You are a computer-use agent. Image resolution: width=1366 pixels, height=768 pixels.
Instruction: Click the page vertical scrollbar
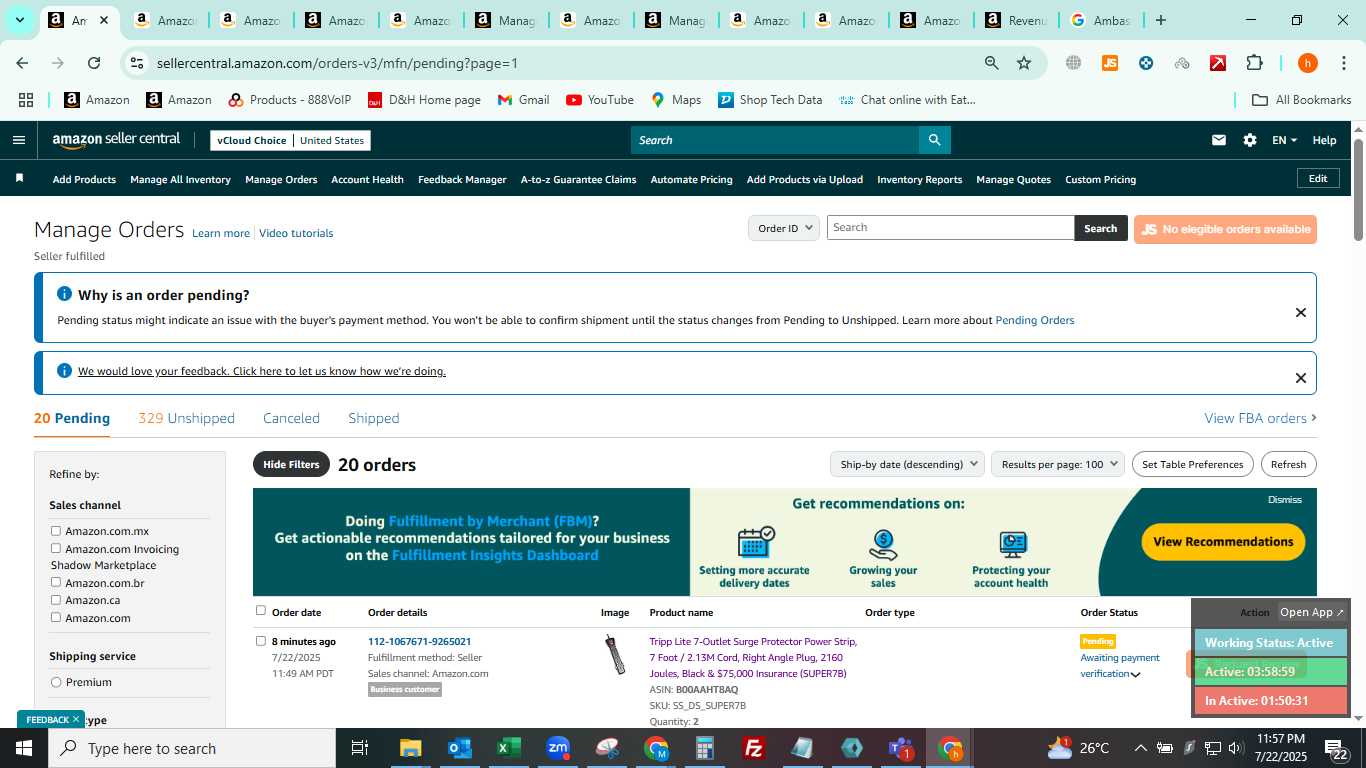pyautogui.click(x=1358, y=190)
